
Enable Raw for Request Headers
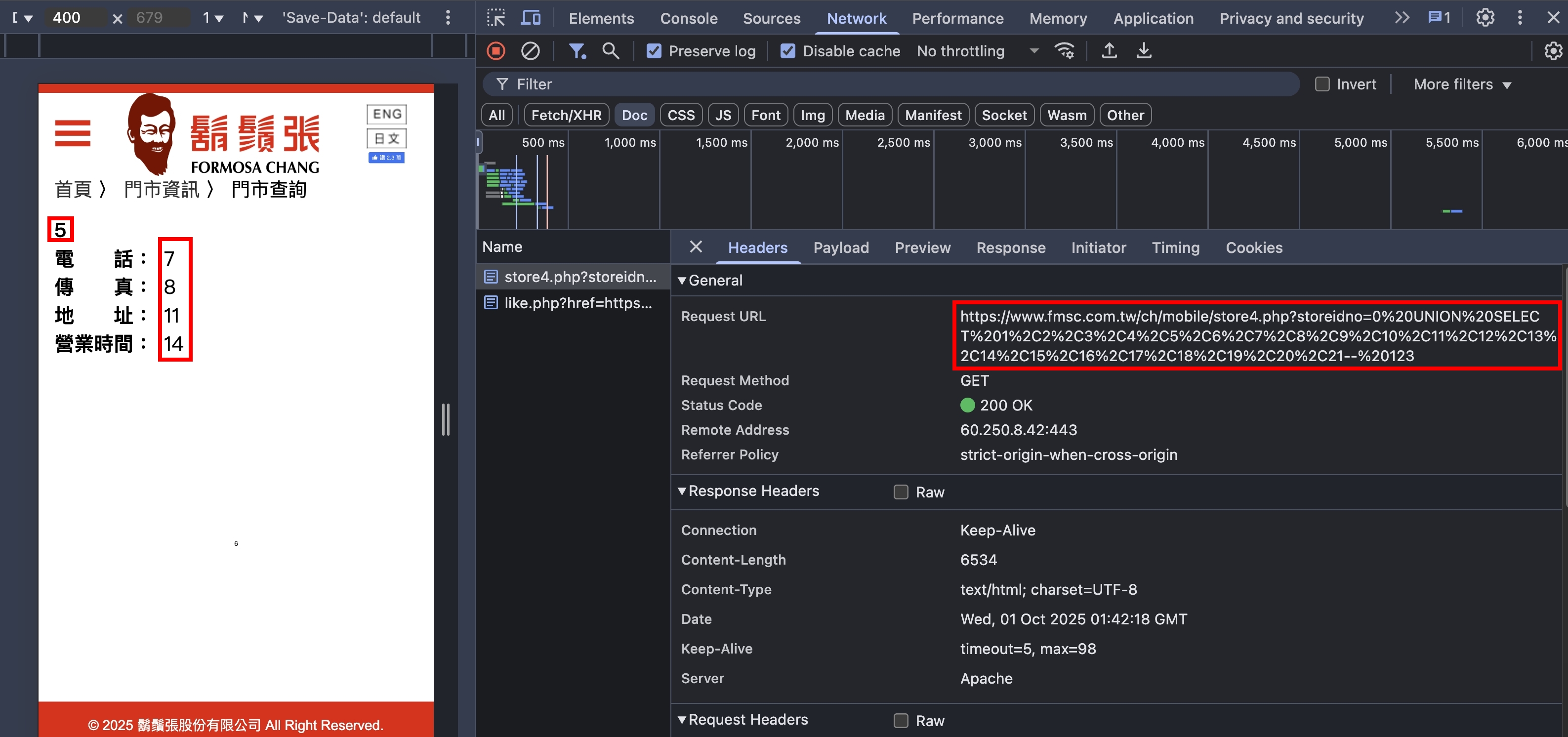(x=901, y=721)
